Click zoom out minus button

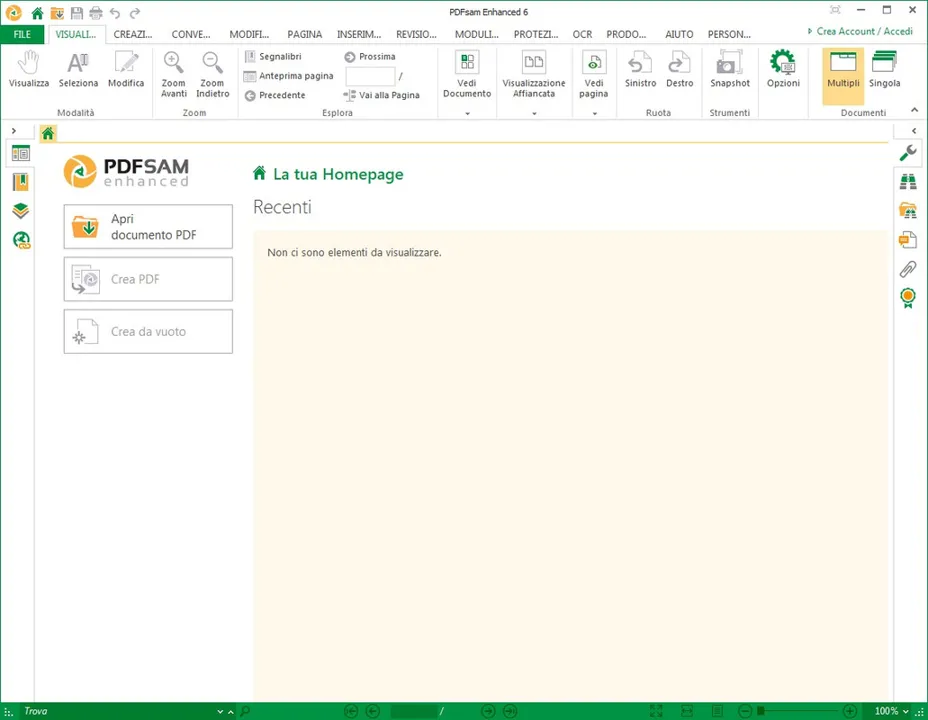click(x=746, y=711)
